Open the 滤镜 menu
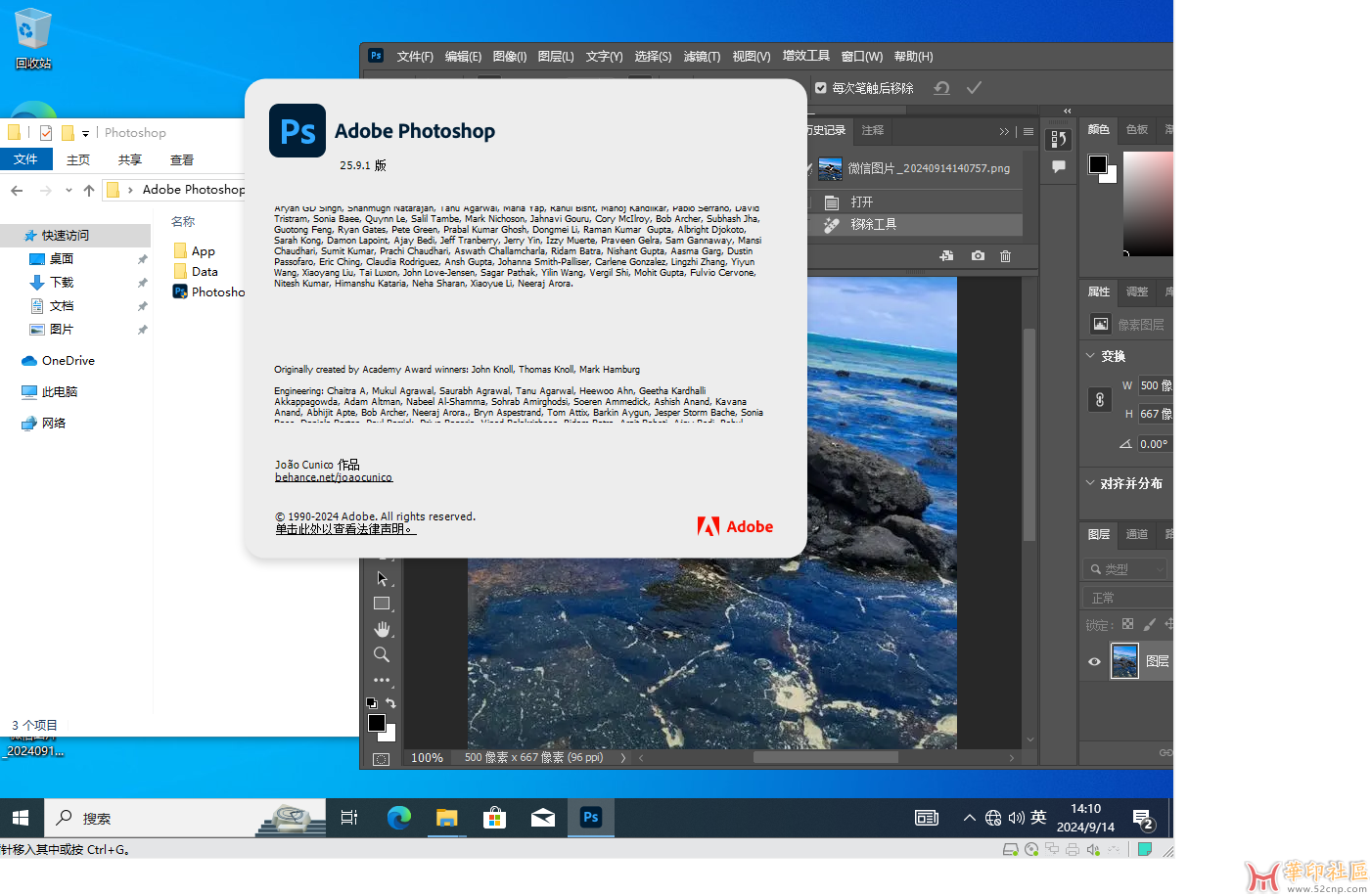The height and width of the screenshot is (896, 1371). 702,56
